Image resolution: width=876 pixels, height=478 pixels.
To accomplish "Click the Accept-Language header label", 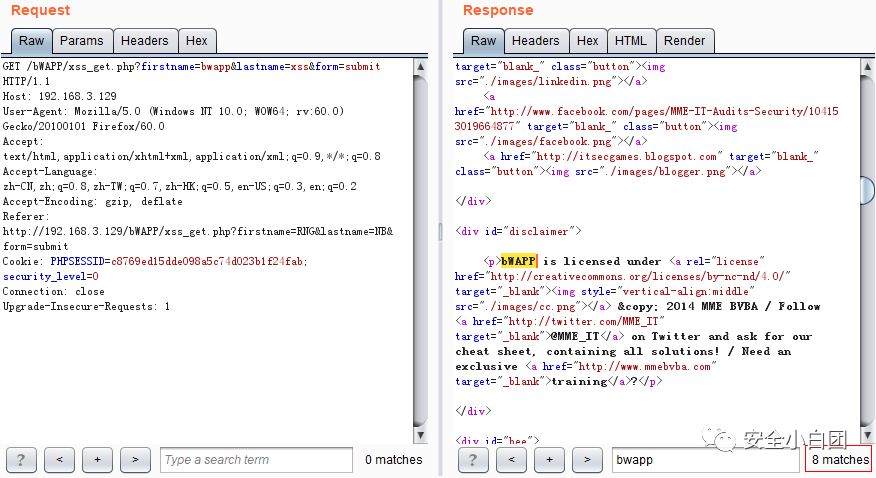I will pos(49,171).
